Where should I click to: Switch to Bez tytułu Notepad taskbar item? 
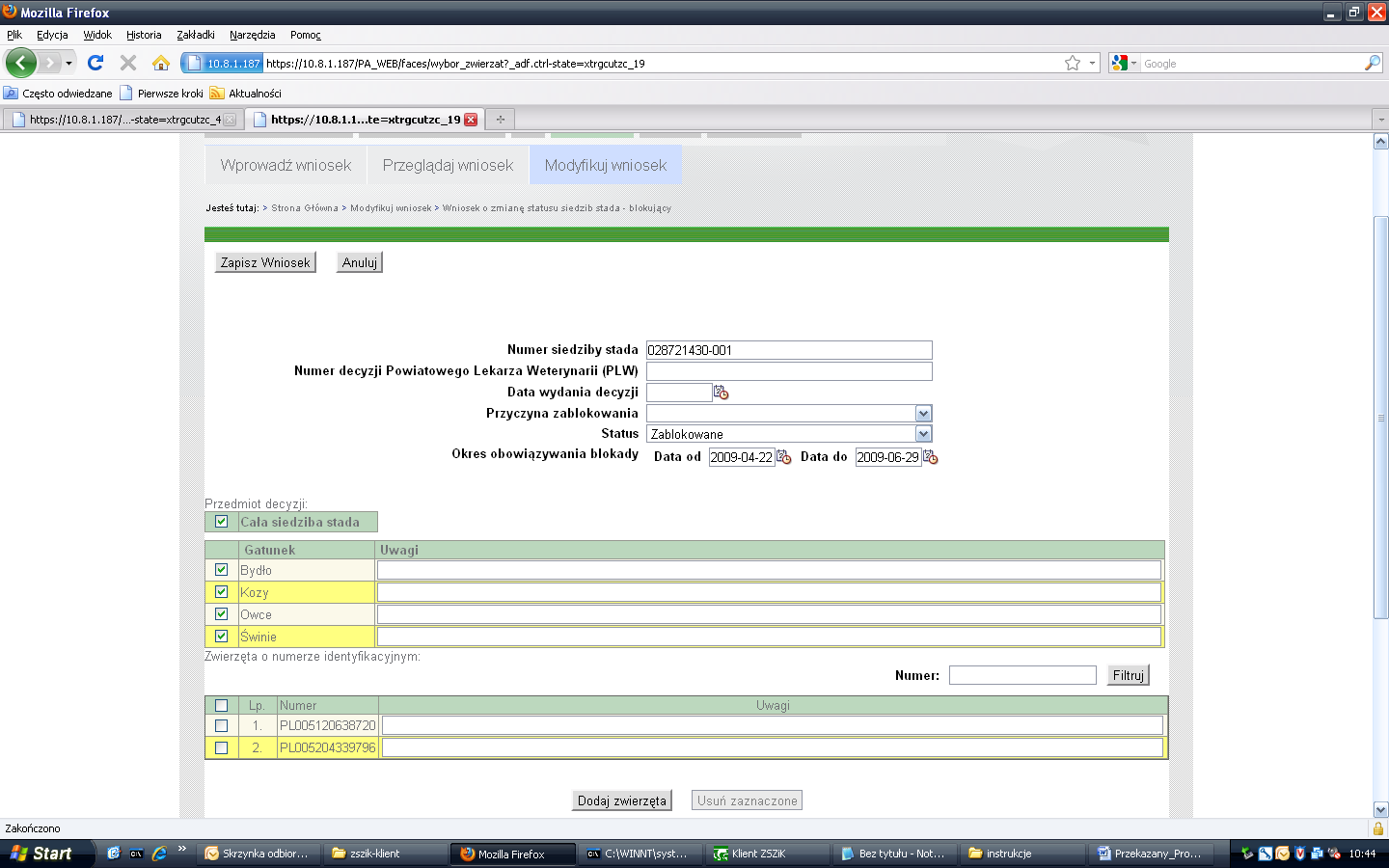(x=895, y=854)
